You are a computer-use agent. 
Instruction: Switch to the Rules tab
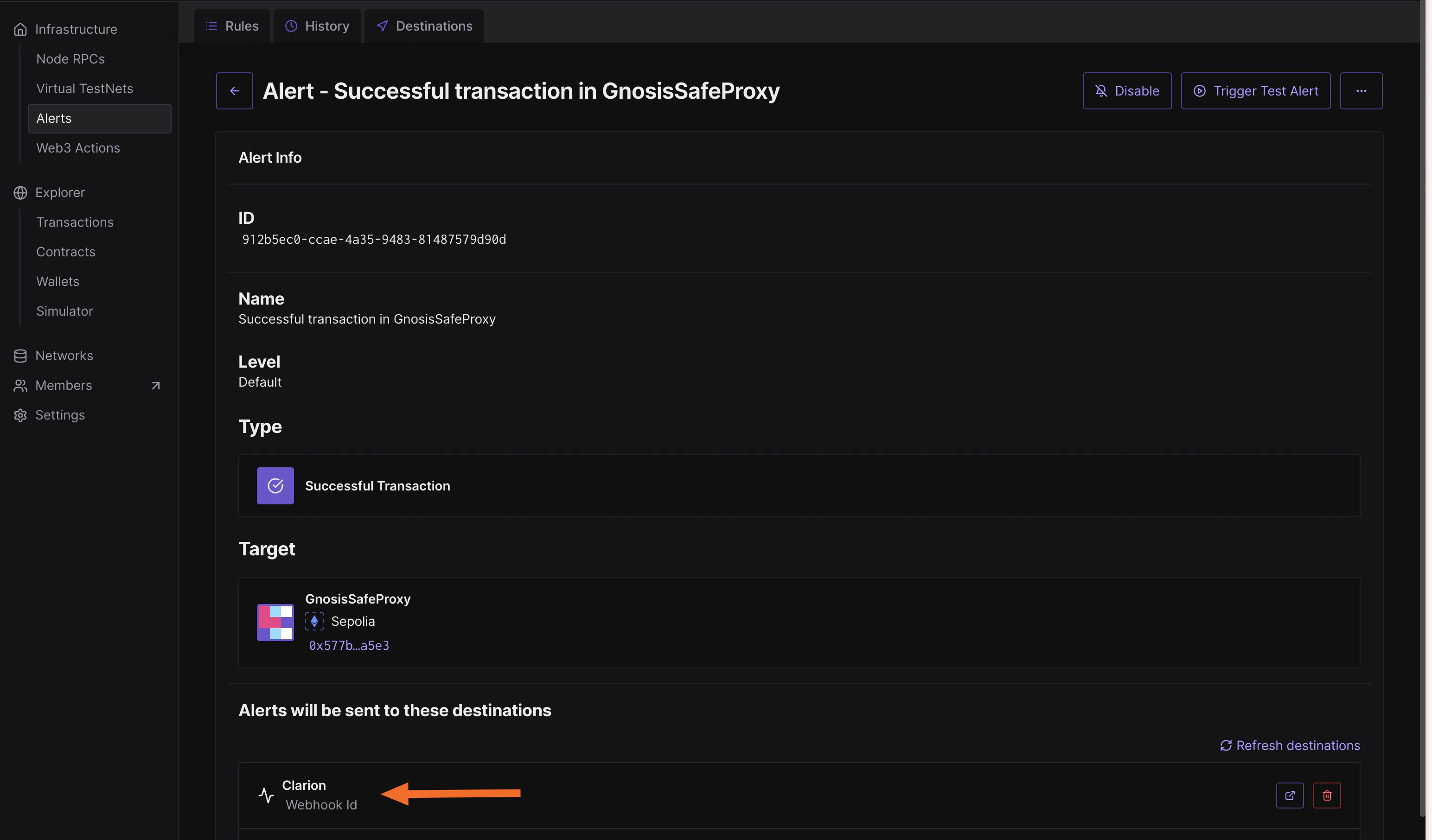click(232, 26)
